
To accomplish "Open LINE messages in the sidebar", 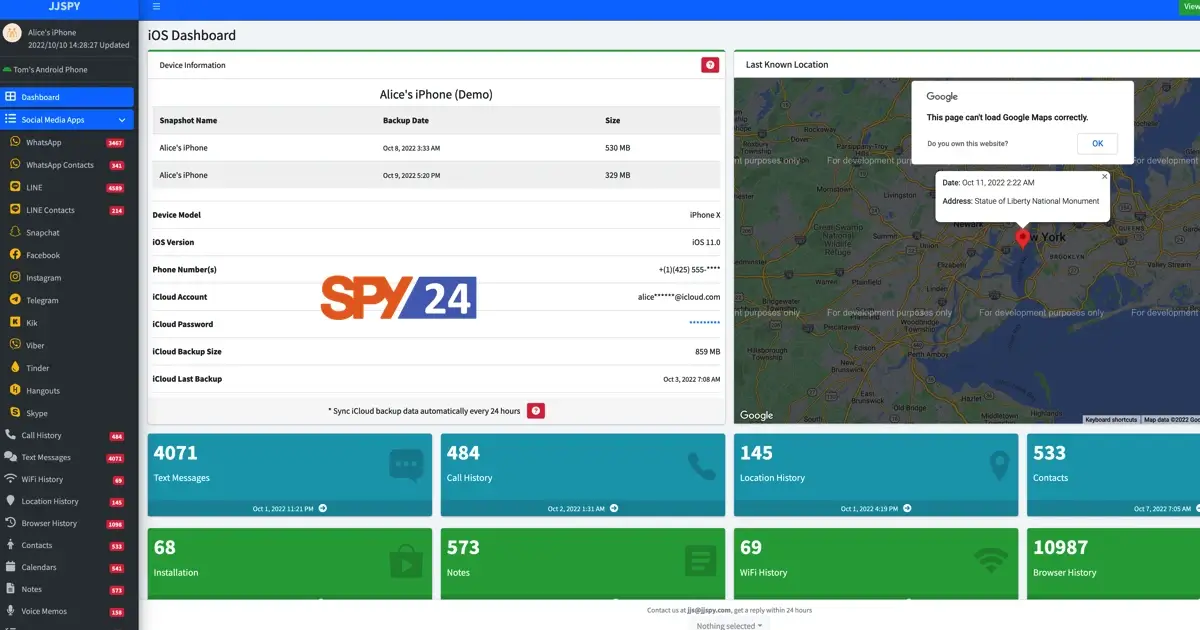I will (68, 188).
